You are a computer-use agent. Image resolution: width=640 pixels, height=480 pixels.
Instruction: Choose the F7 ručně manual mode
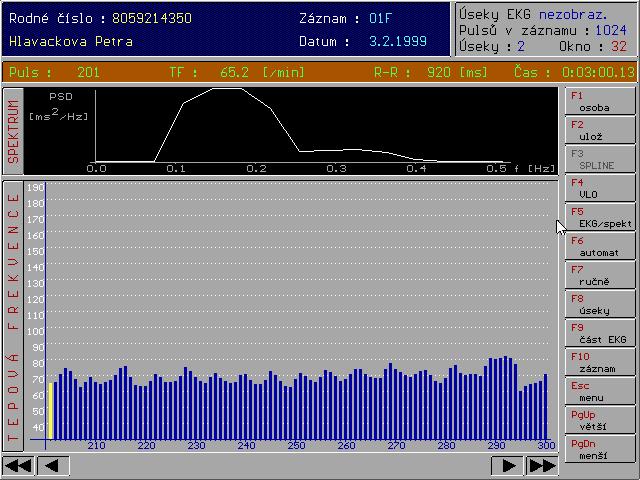(600, 275)
